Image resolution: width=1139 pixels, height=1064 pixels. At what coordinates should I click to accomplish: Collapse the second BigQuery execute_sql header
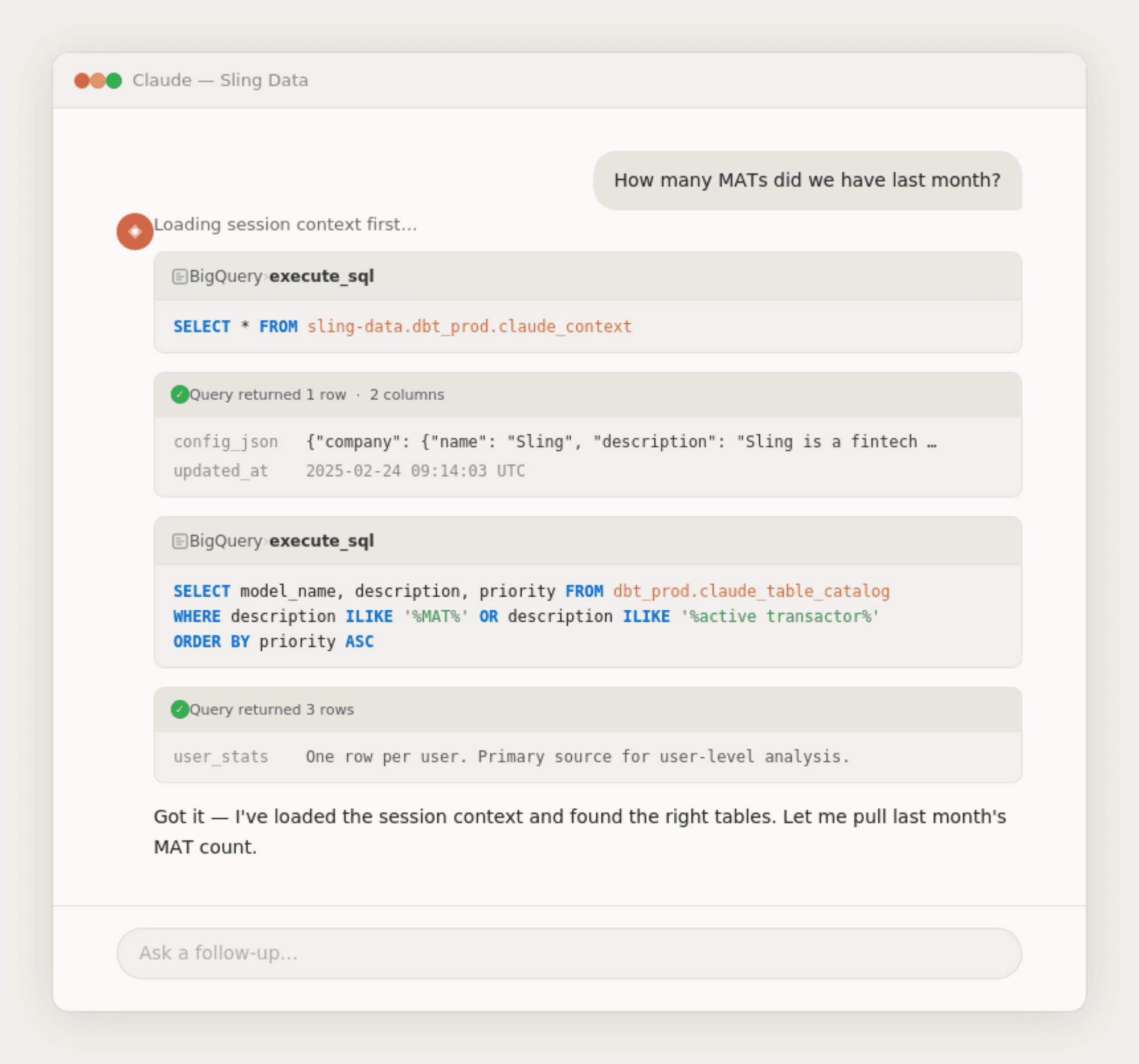[587, 541]
